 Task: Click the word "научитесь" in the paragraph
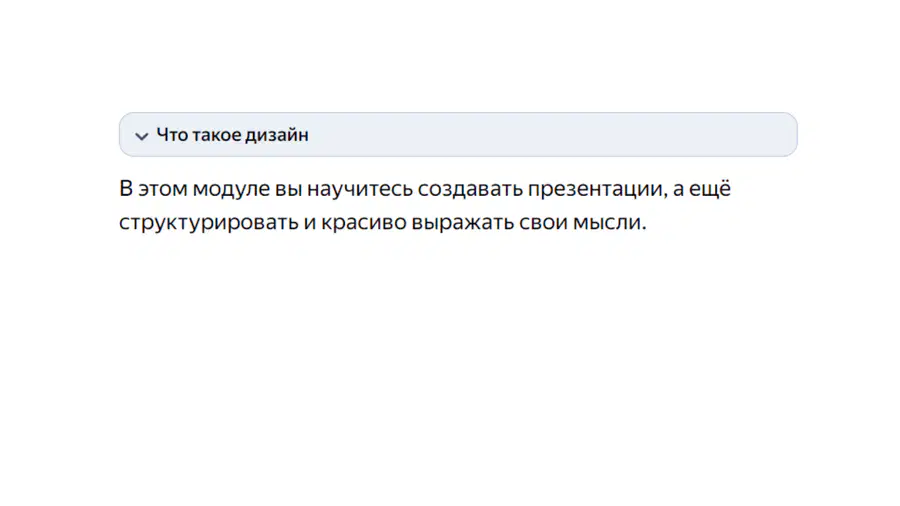pos(360,189)
